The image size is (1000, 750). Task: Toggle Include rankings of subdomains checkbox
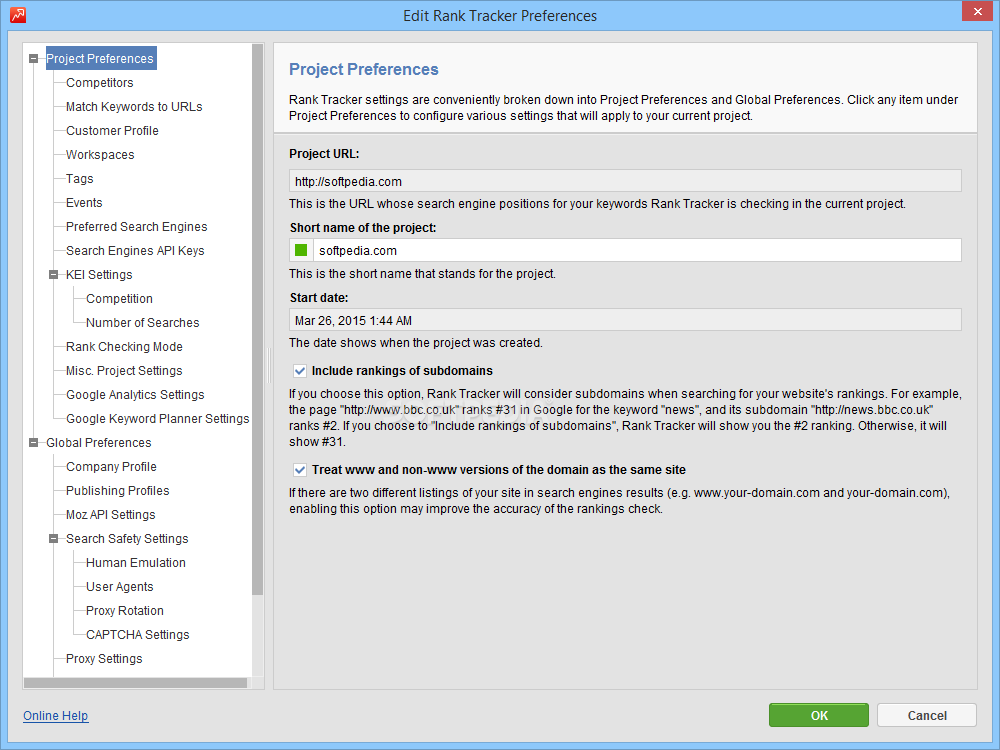(300, 371)
